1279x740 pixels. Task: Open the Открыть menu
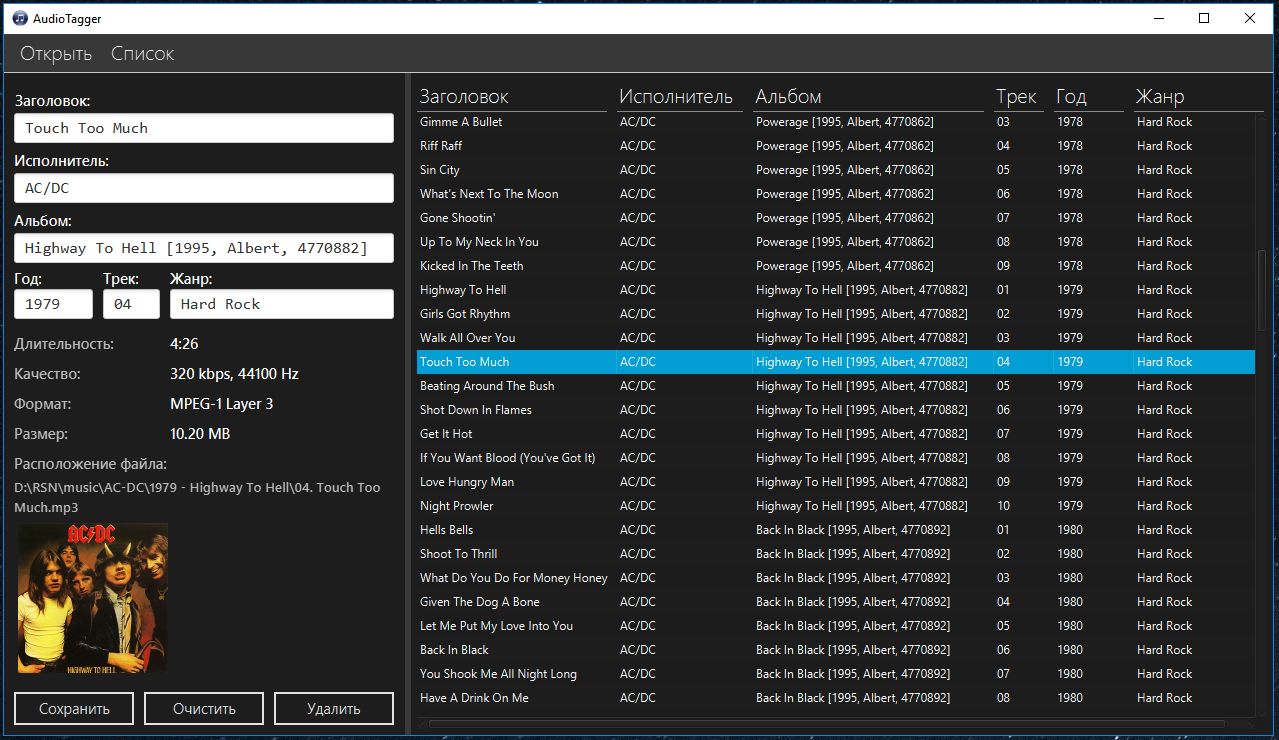pyautogui.click(x=56, y=54)
